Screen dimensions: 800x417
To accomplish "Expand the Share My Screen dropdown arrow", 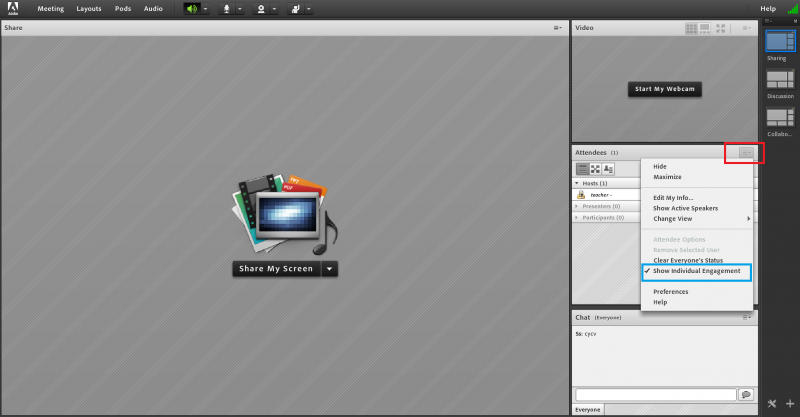I will 329,268.
